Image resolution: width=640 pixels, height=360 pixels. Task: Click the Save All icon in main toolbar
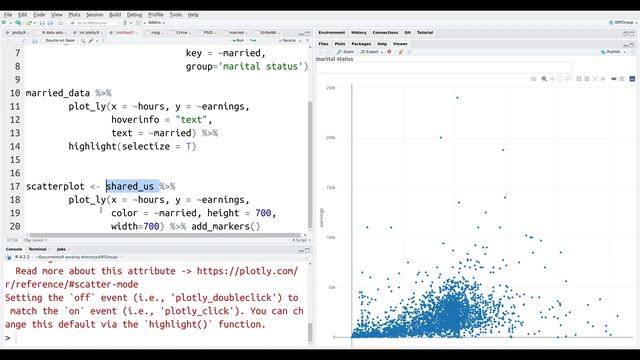coord(50,23)
